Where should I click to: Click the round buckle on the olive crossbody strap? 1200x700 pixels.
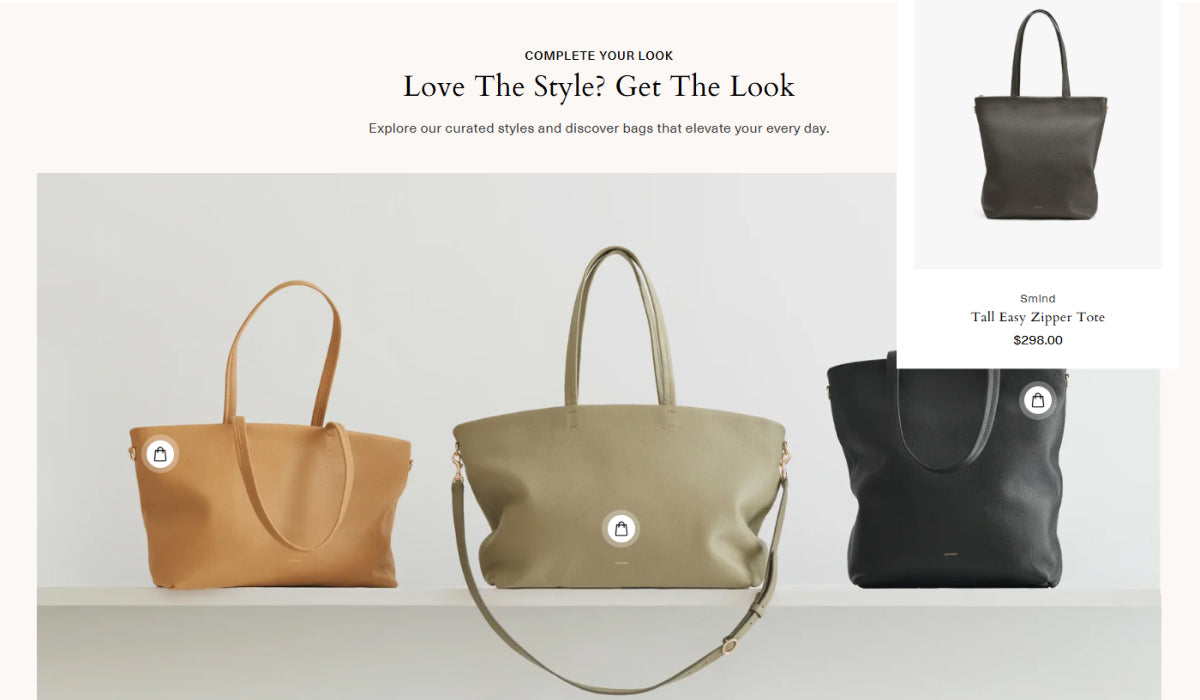click(x=731, y=645)
